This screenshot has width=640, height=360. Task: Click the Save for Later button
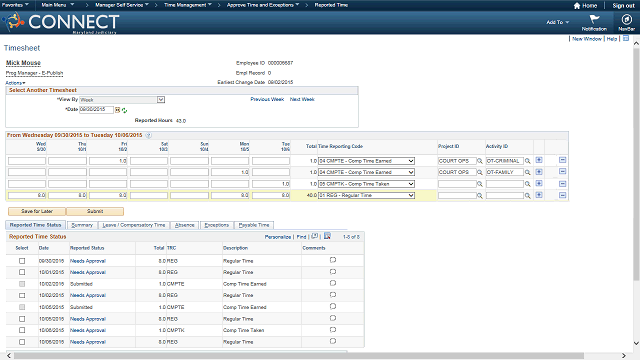tap(37, 211)
